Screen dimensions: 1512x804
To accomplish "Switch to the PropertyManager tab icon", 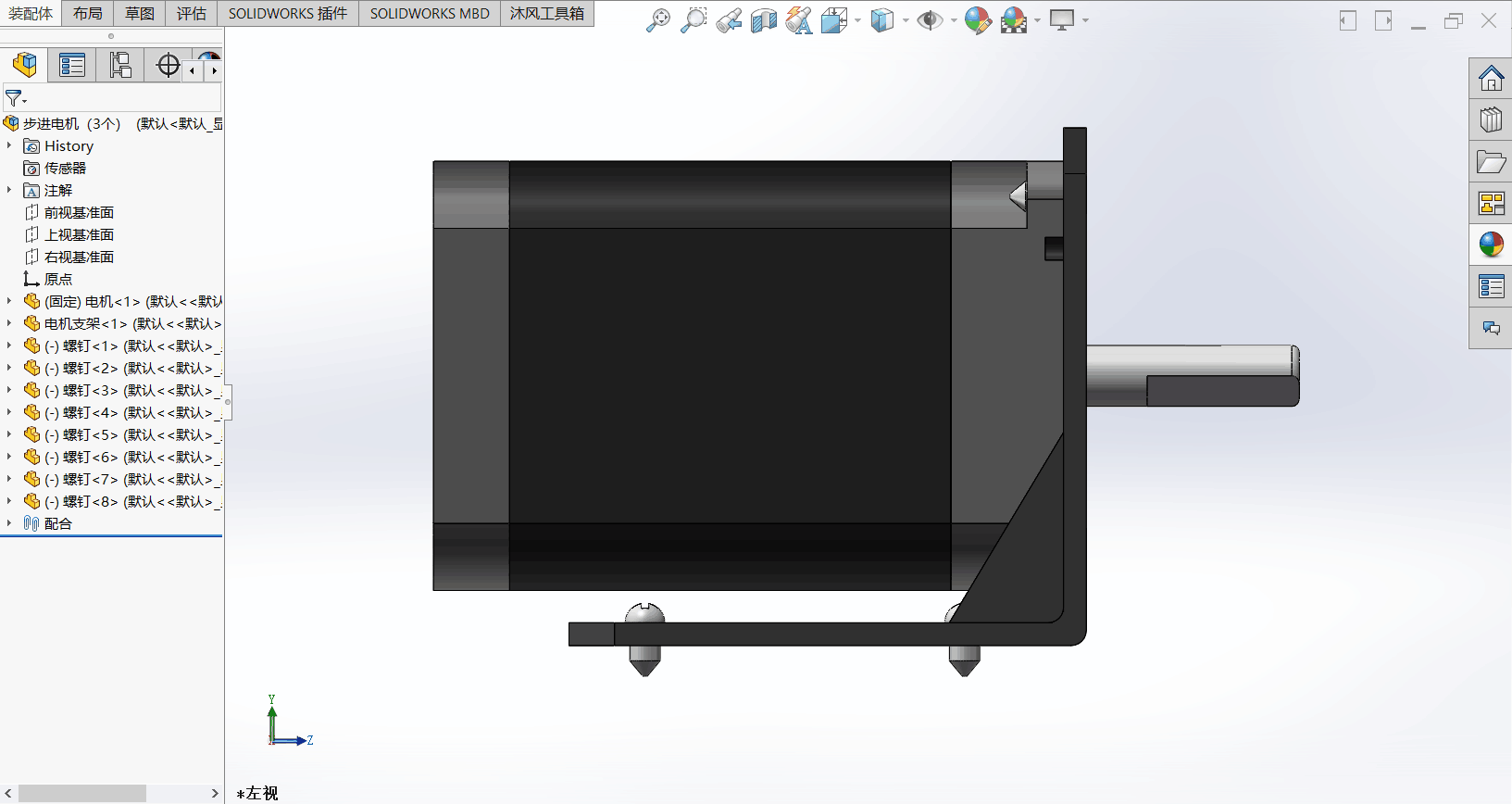I will point(71,65).
